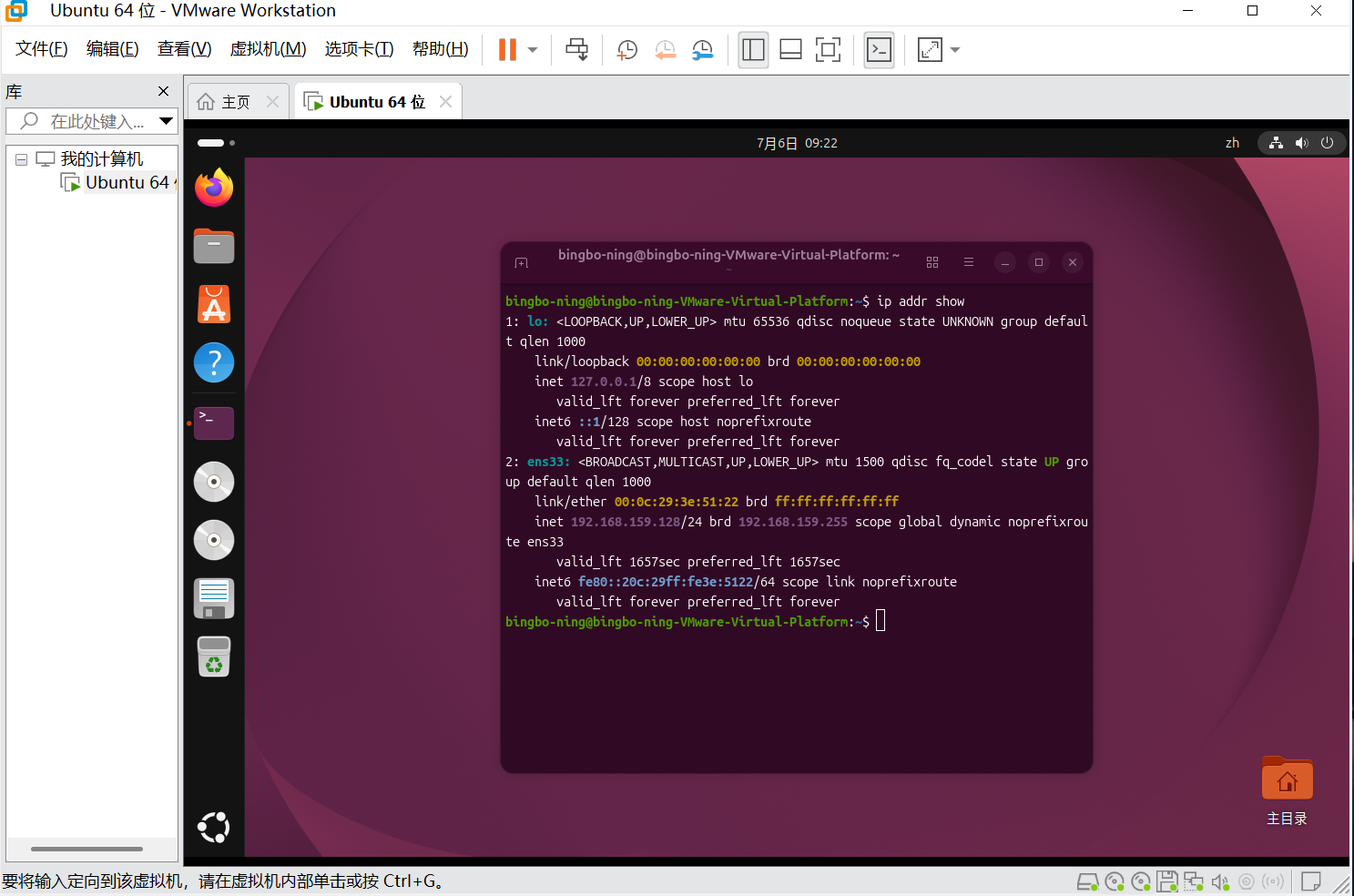Viewport: 1354px width, 896px height.
Task: Open the snapshot manager with wrench-clock icon
Action: coord(703,50)
